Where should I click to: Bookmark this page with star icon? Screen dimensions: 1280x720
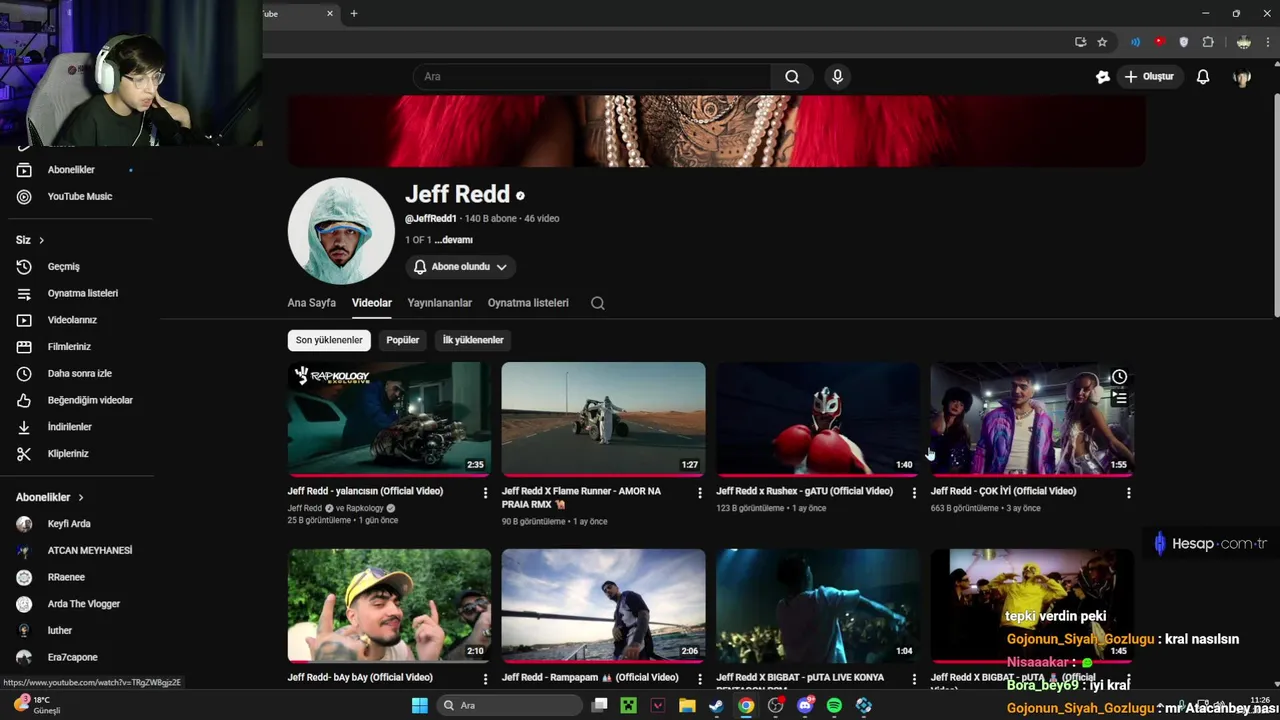coord(1102,42)
